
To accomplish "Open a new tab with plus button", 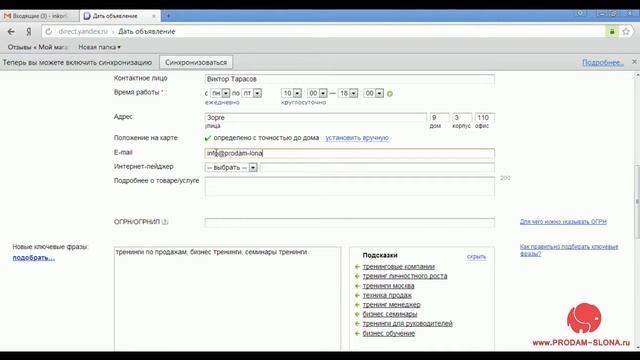I will 168,16.
